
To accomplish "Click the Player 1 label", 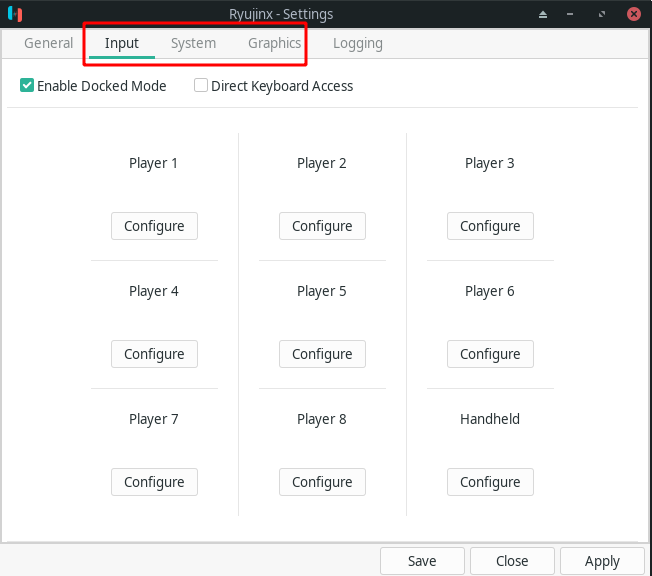I will [153, 163].
